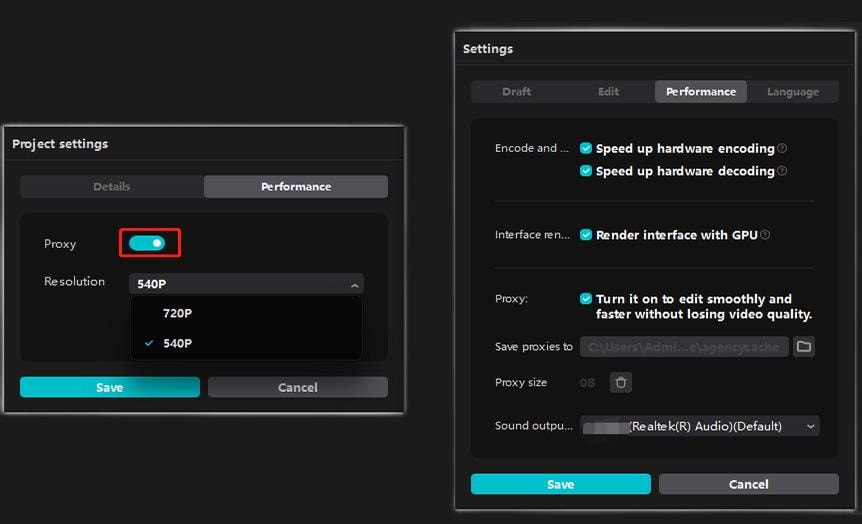
Task: Show info for GPU interface rendering
Action: pyautogui.click(x=765, y=235)
